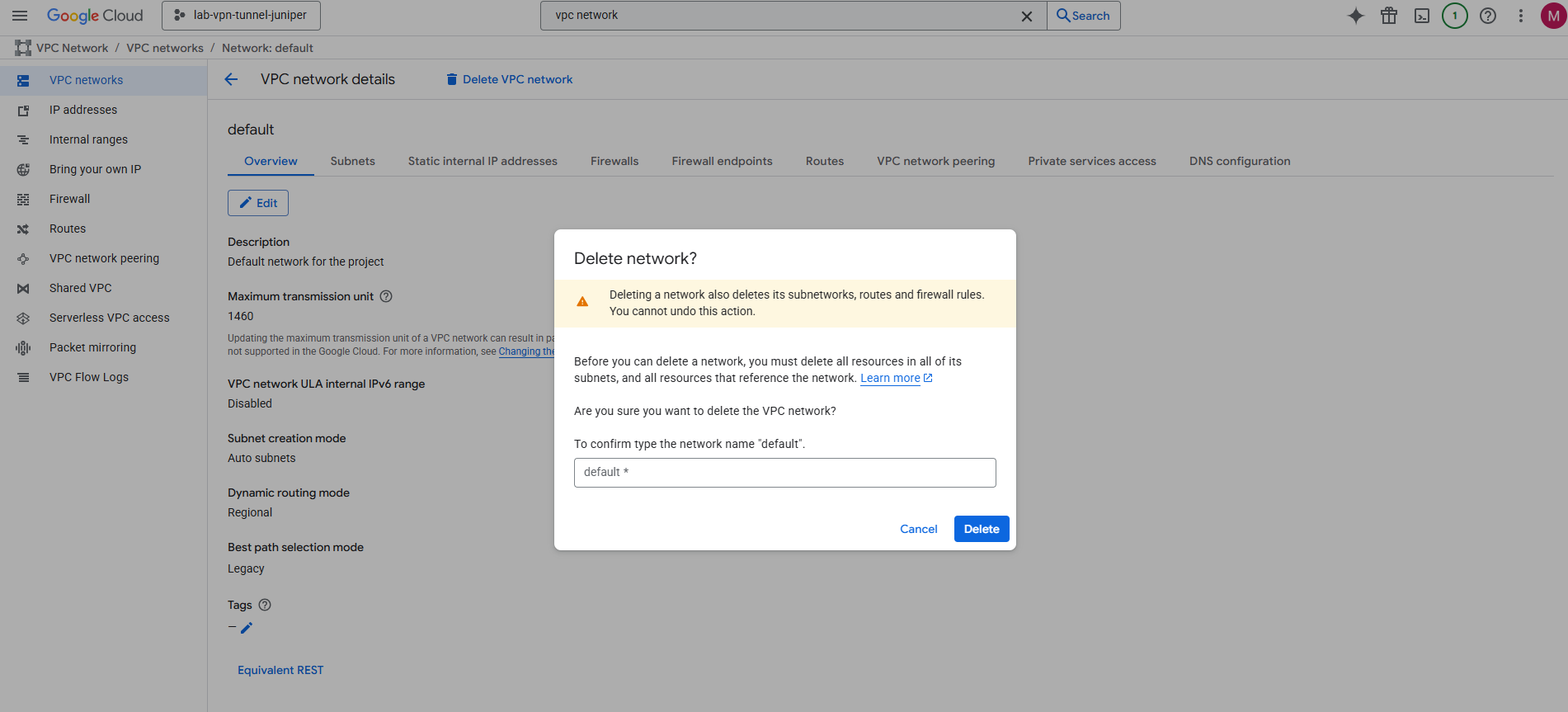Click the Packet mirroring sidebar icon

[23, 347]
